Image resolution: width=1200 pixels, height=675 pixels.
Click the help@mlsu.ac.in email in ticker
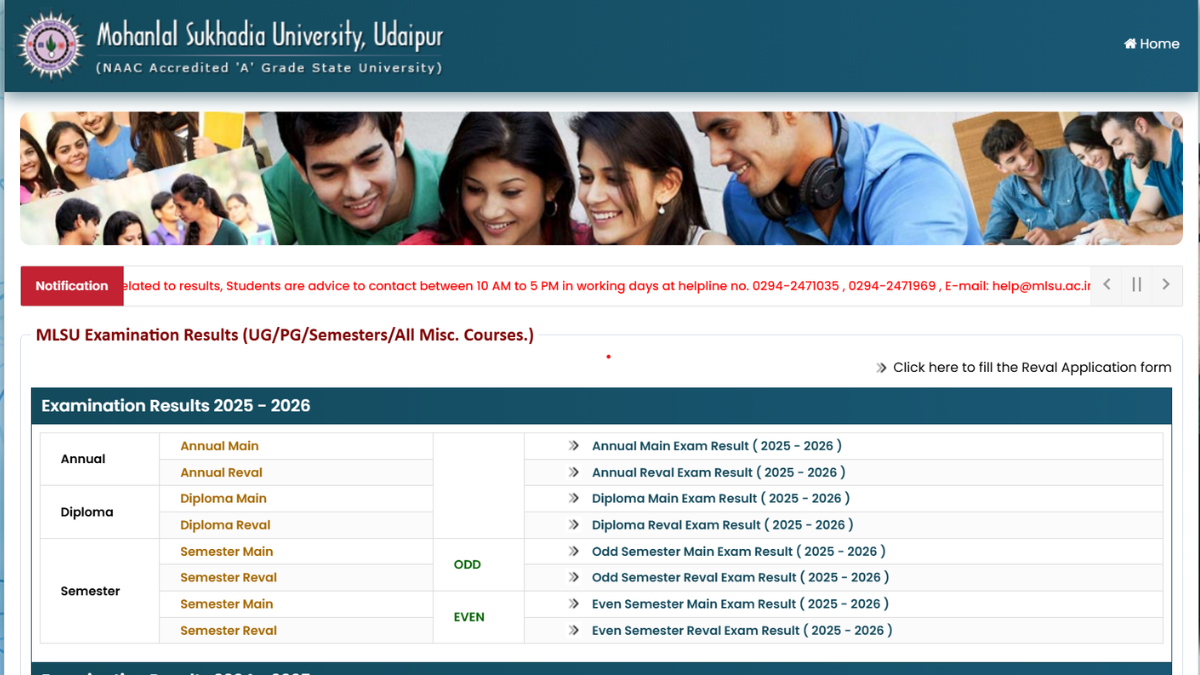coord(1041,286)
